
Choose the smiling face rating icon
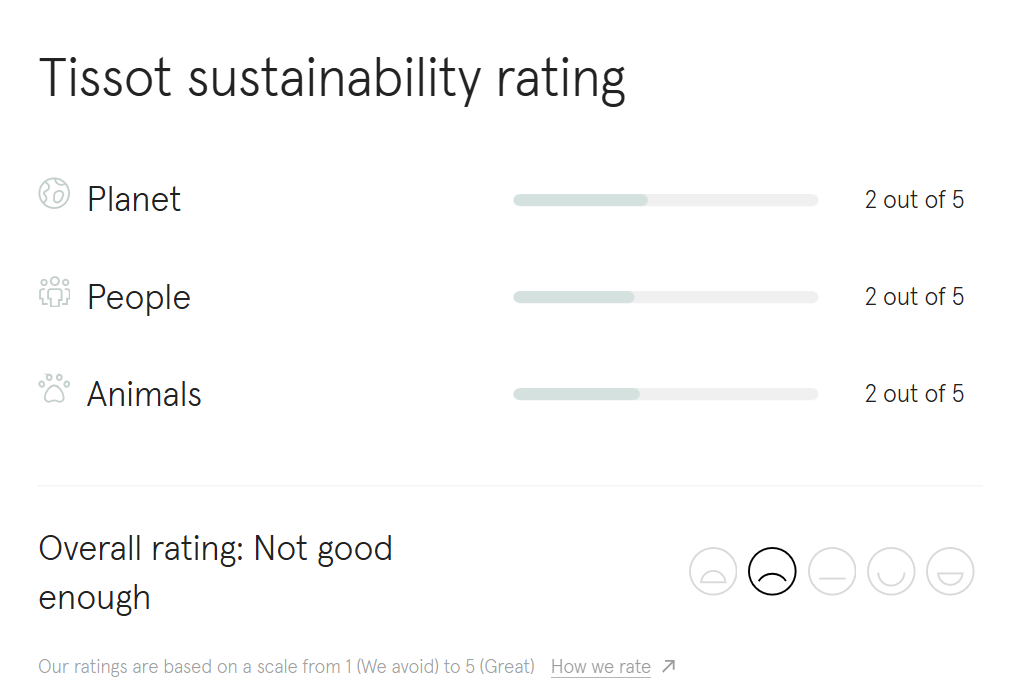(891, 572)
